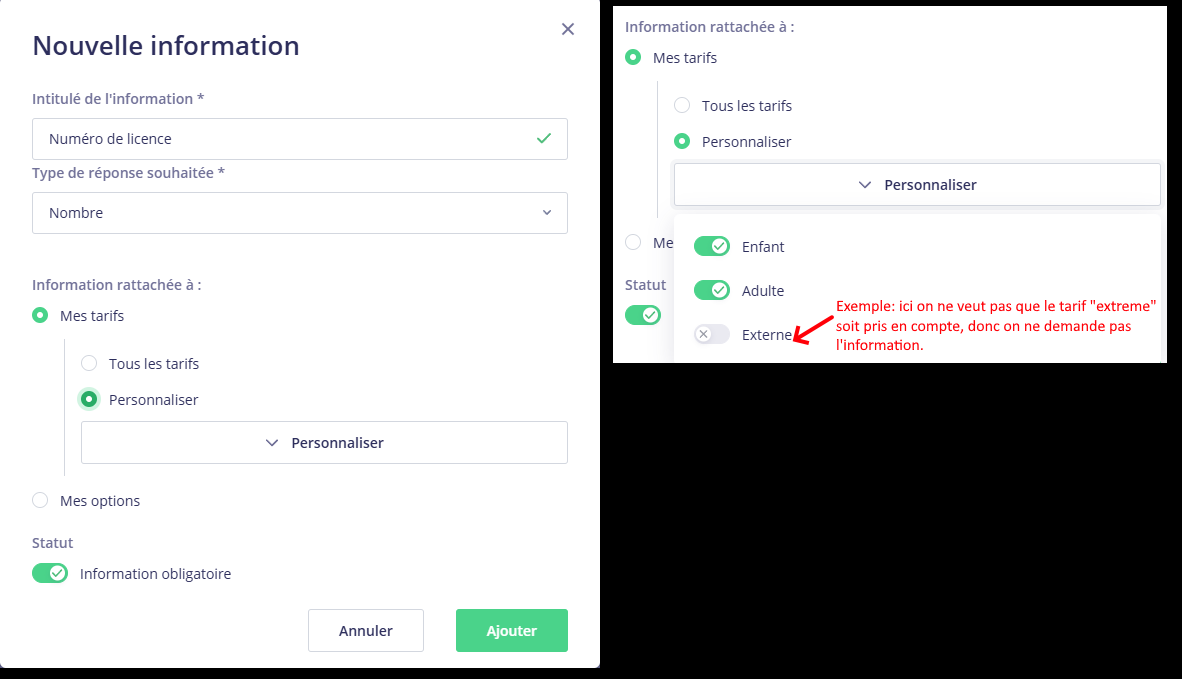Select Personnaliser radio button in dialog
The width and height of the screenshot is (1182, 679).
[x=89, y=400]
